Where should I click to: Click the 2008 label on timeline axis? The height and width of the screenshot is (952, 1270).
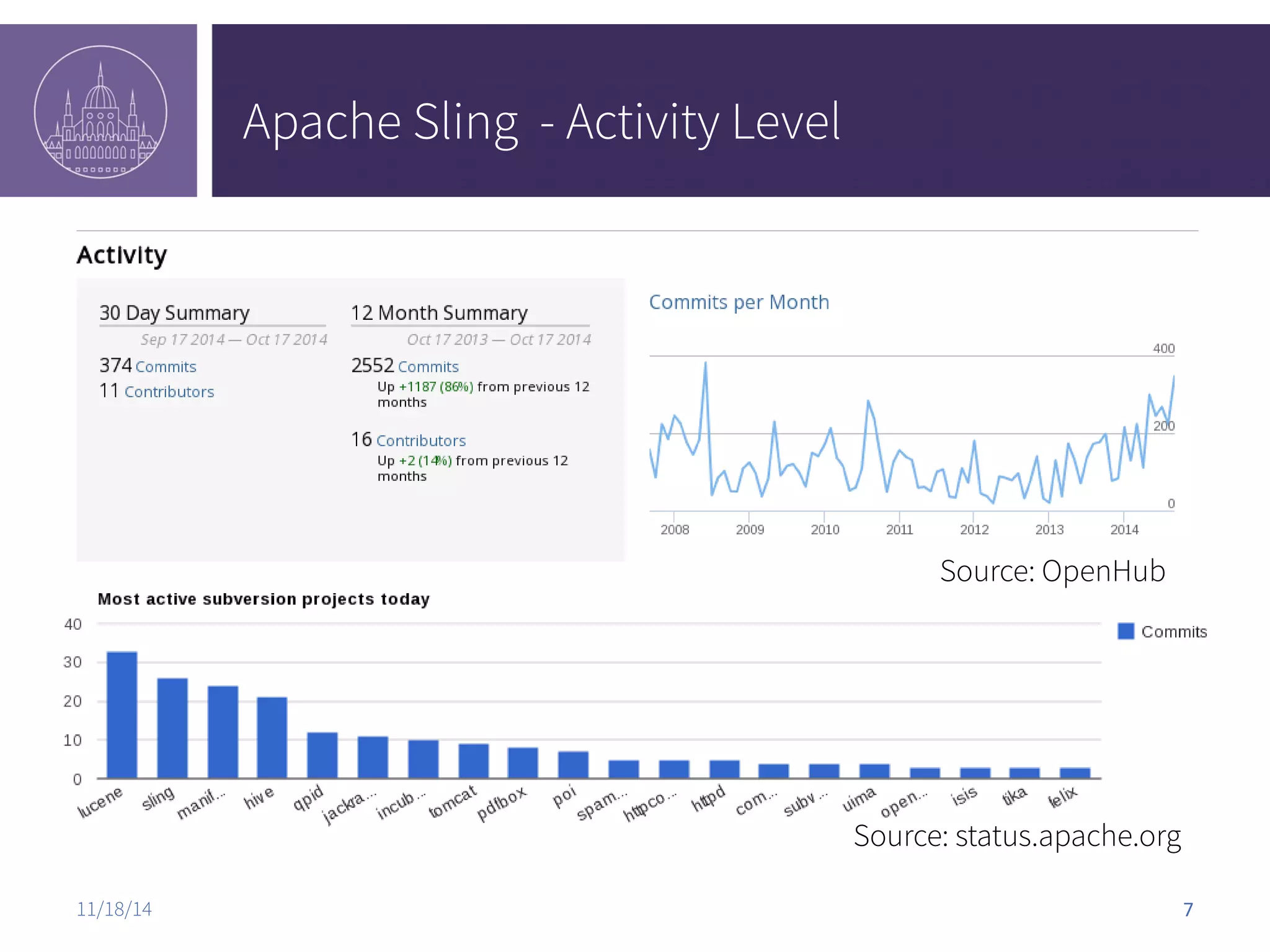pos(675,529)
